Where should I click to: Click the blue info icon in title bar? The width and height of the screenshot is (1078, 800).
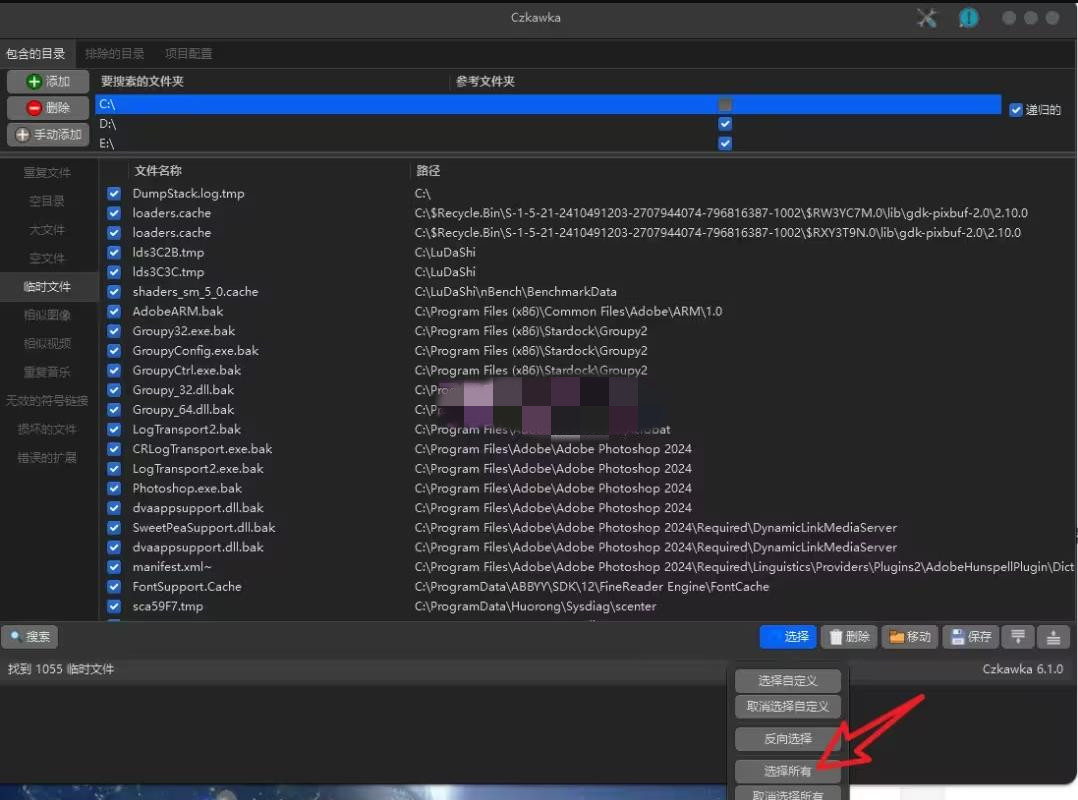[968, 18]
